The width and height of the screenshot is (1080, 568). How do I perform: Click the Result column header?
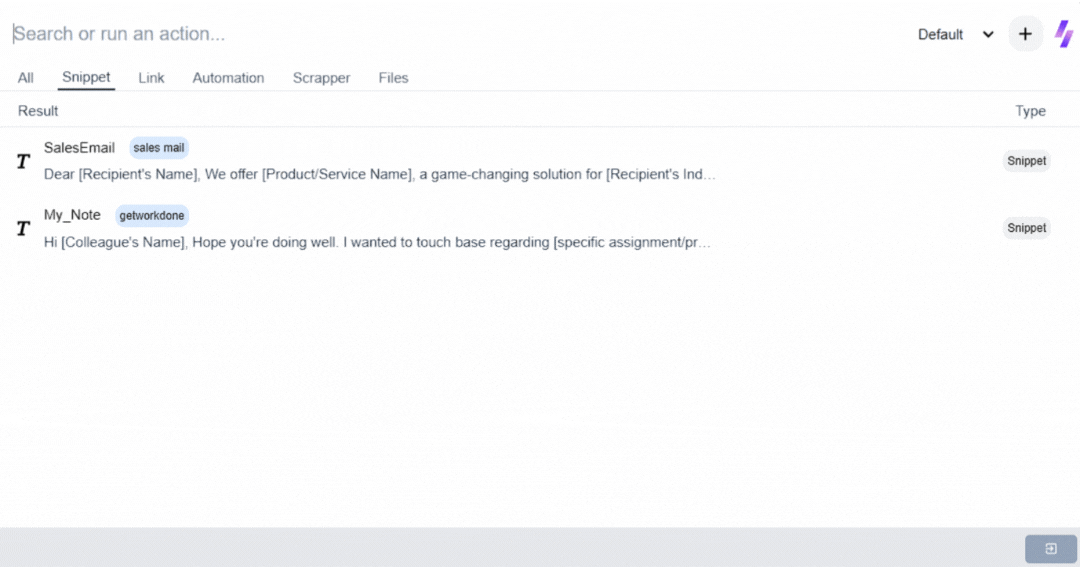click(x=38, y=111)
